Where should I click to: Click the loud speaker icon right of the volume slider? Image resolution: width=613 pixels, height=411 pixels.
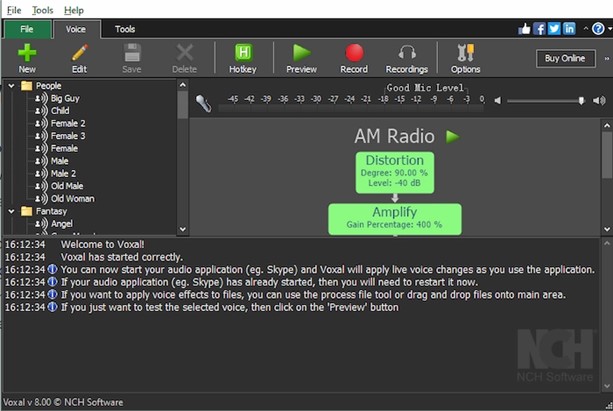point(599,101)
